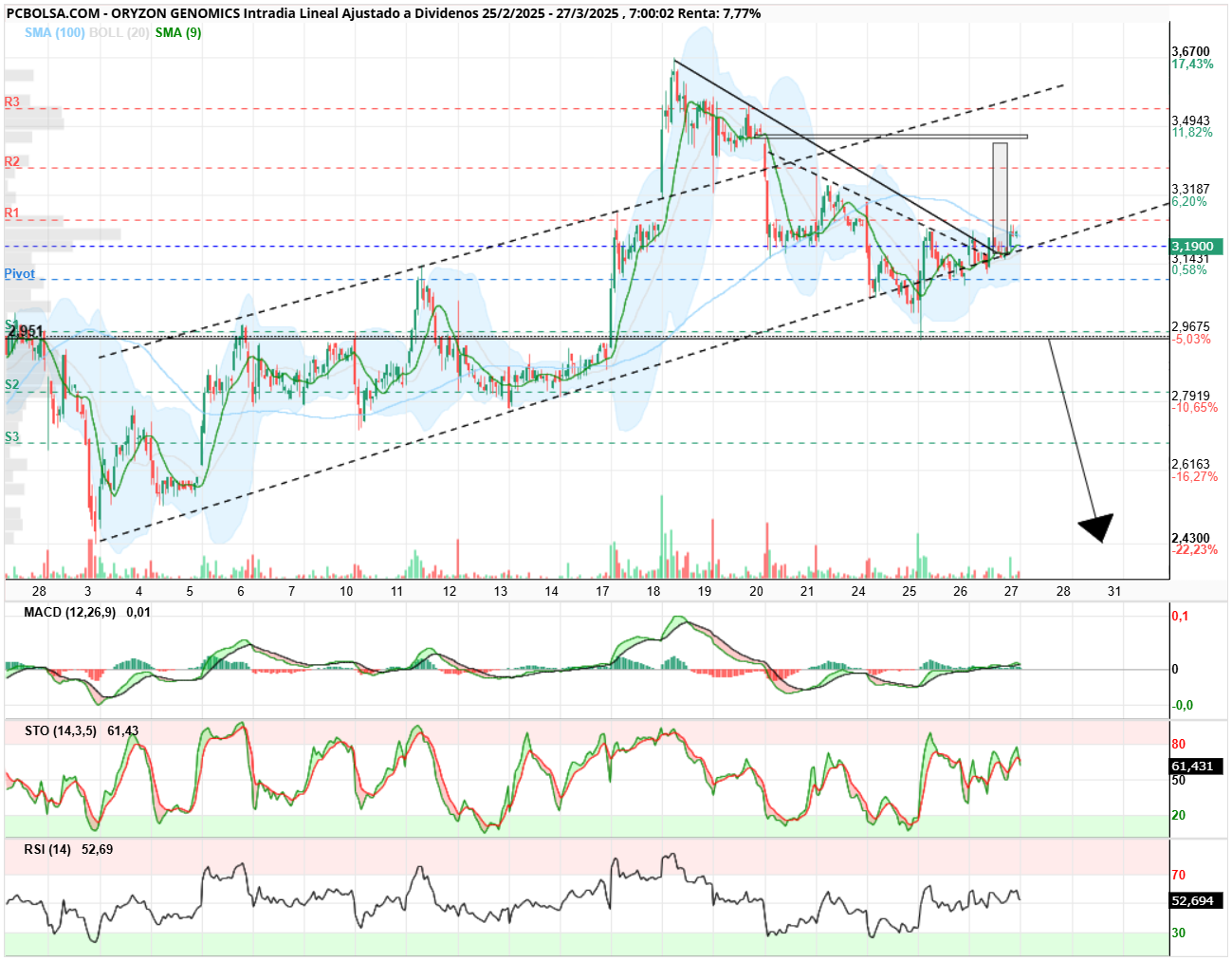This screenshot has width=1232, height=961.
Task: Select the 17,43% percentage label
Action: (1192, 65)
